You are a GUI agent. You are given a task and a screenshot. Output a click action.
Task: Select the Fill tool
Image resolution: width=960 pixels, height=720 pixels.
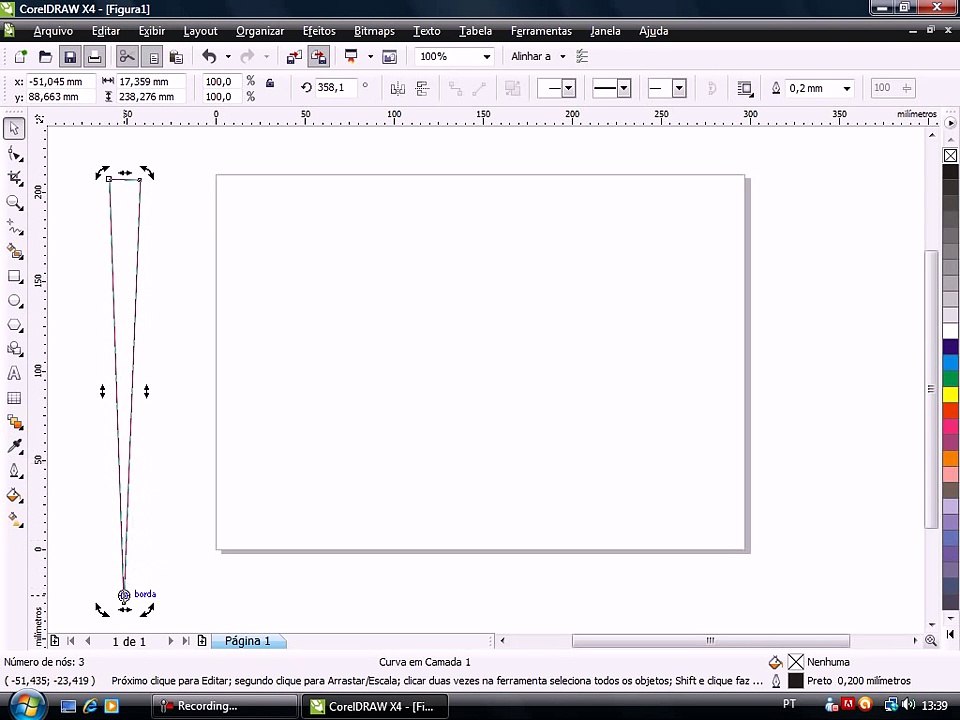[14, 495]
